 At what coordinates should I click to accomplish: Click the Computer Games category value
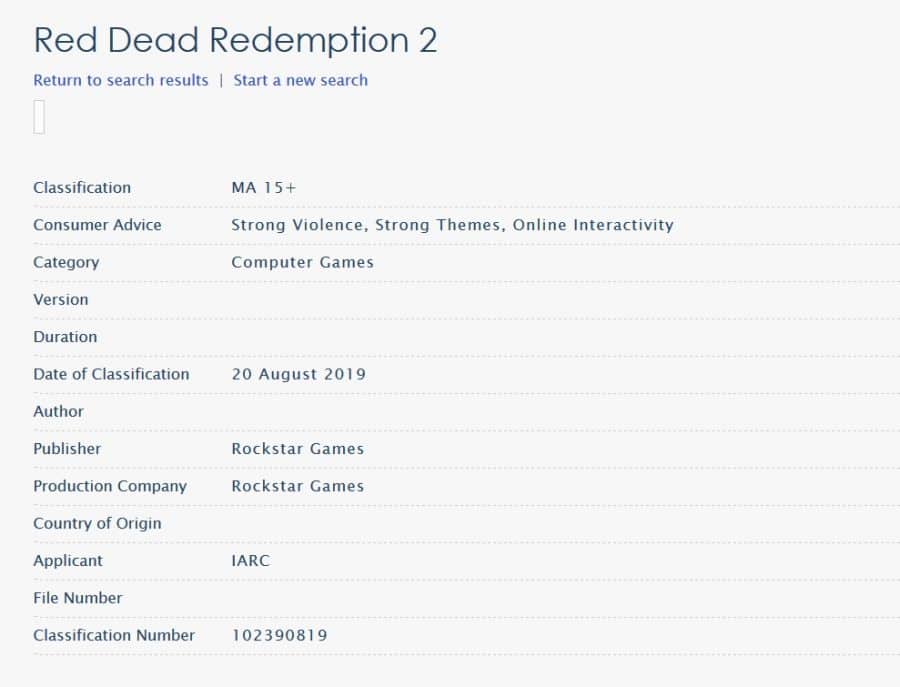302,262
